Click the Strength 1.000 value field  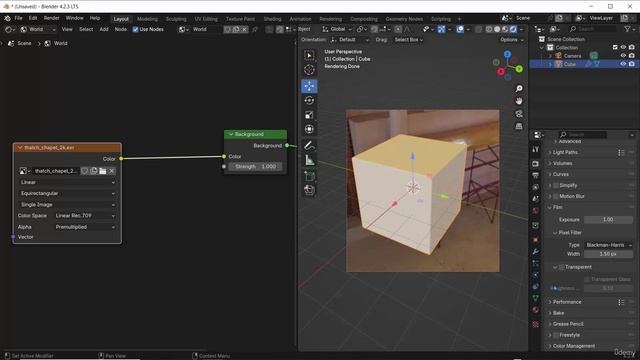[x=255, y=167]
